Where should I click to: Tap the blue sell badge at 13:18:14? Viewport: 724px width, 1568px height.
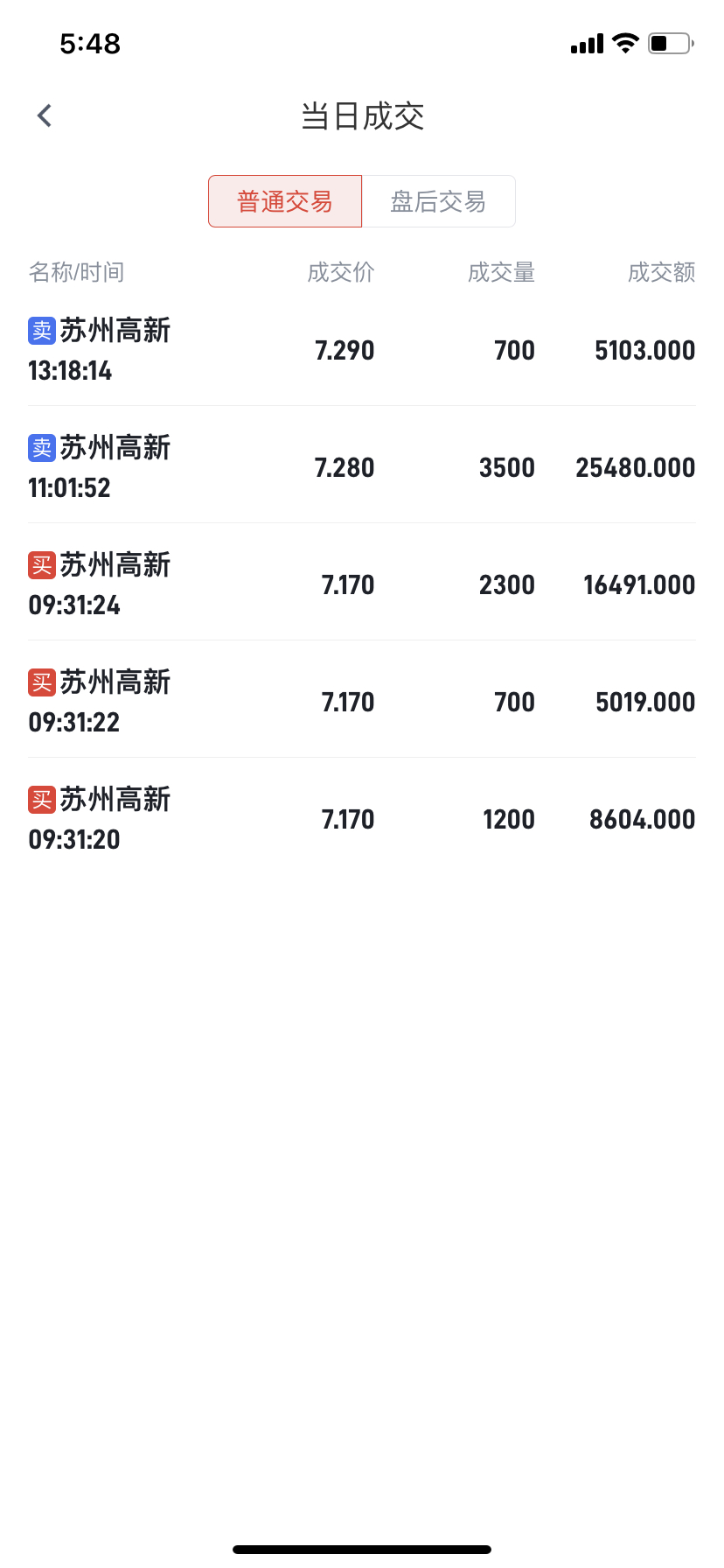(x=42, y=331)
